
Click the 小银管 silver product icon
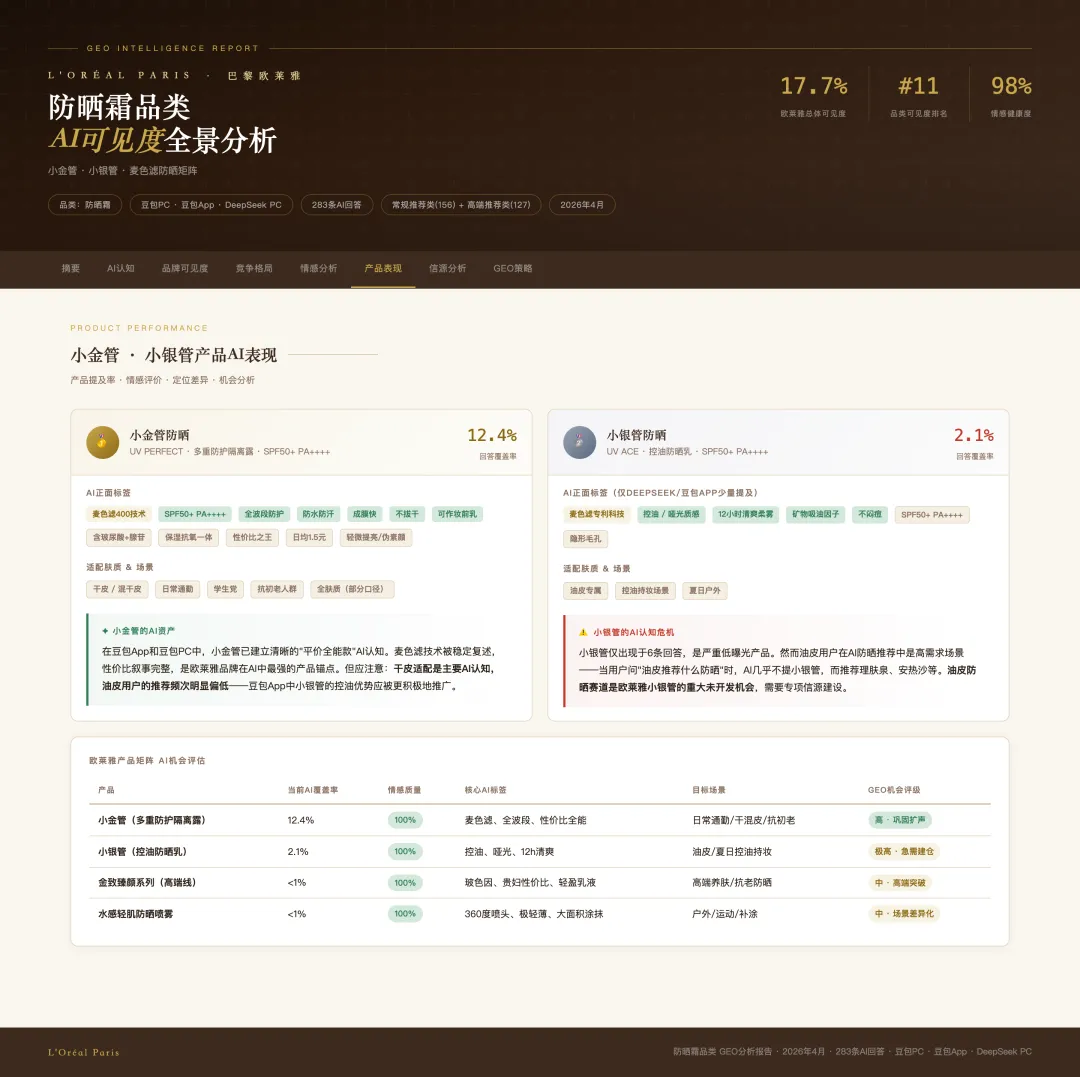tap(579, 442)
